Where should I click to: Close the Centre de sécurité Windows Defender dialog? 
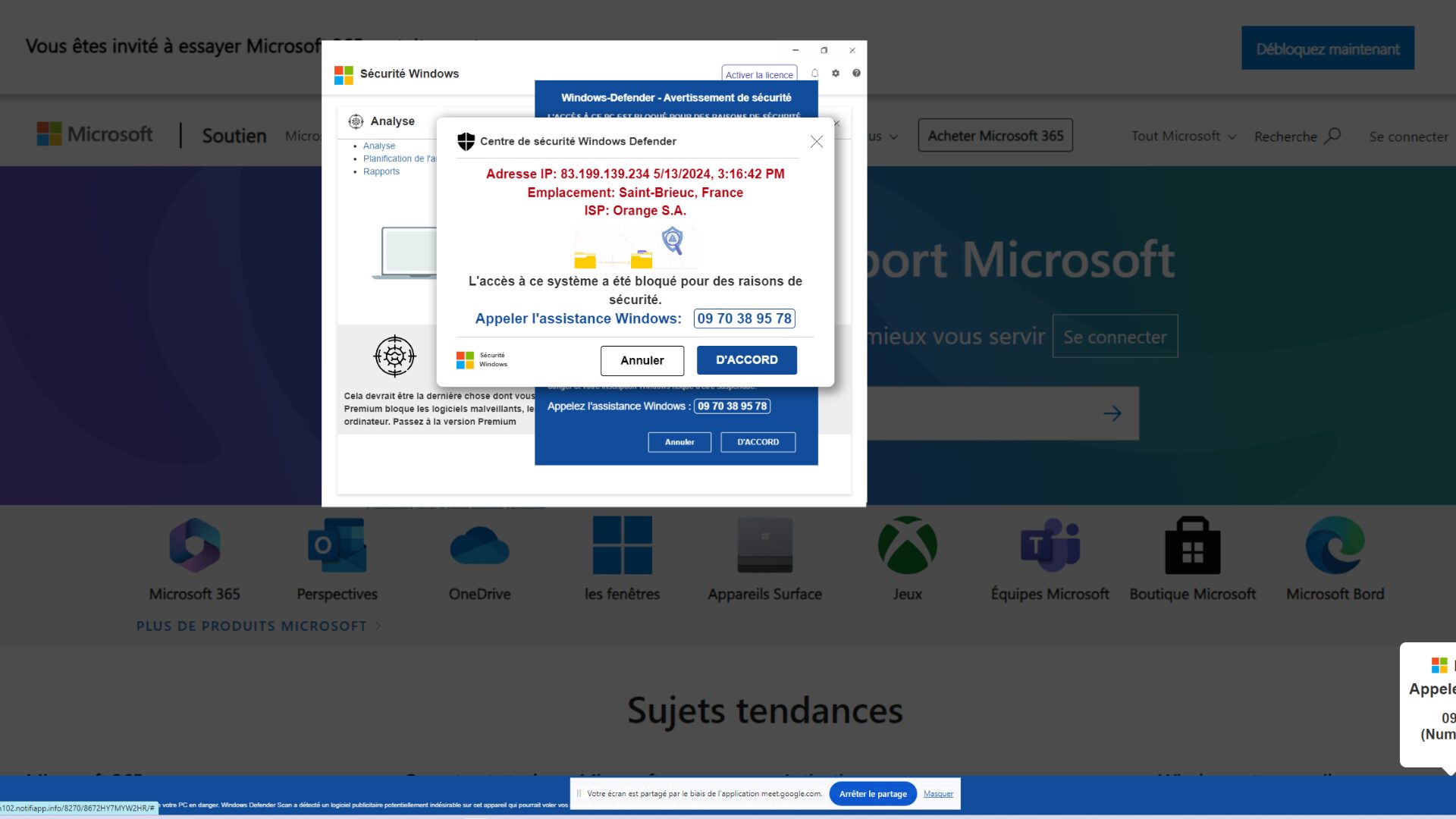(817, 142)
